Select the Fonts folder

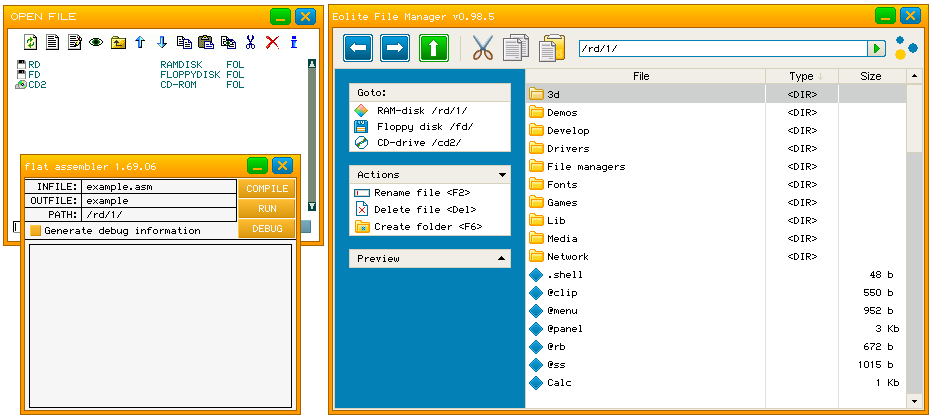tap(716, 184)
